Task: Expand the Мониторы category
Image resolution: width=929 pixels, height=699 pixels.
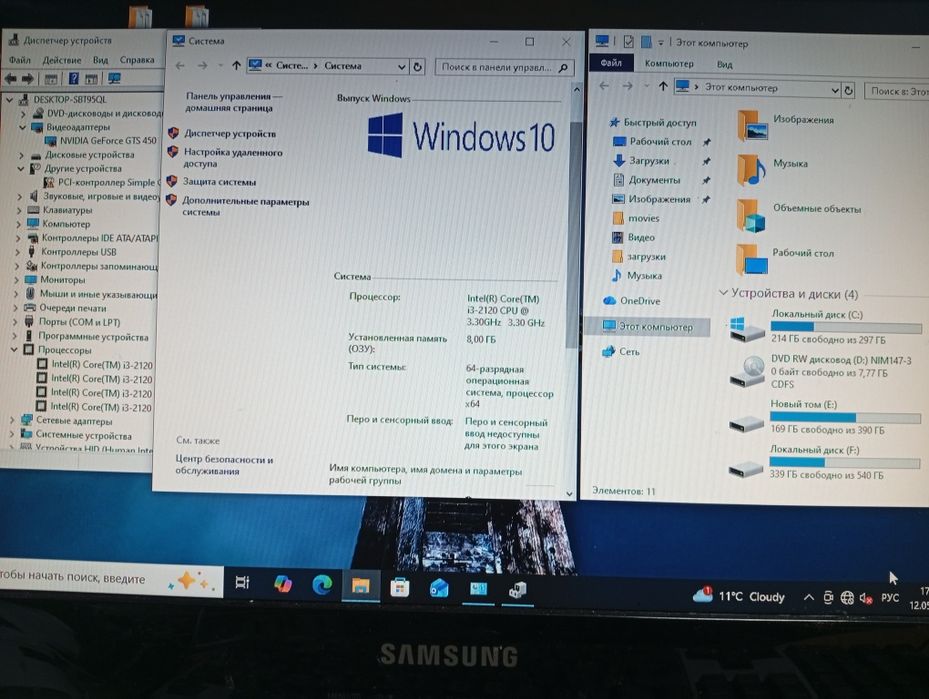Action: pos(17,280)
